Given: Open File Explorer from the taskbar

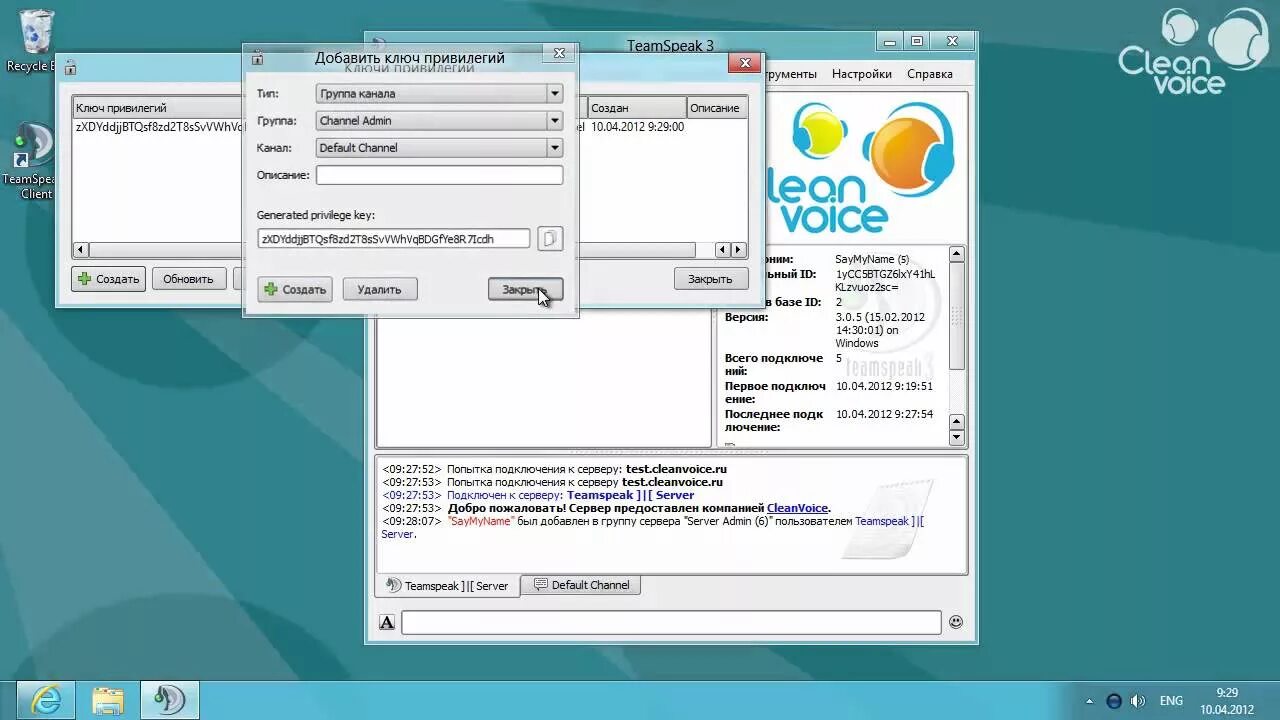Looking at the screenshot, I should 107,700.
